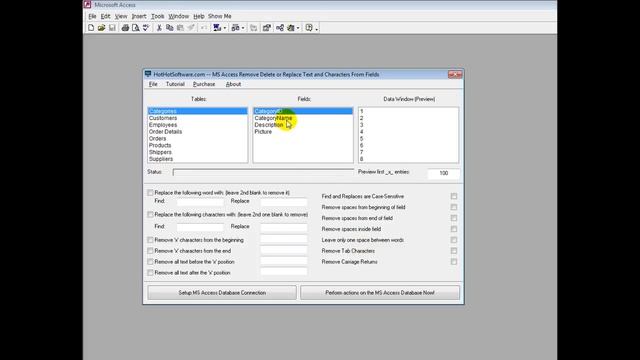Screen dimensions: 640x360
Task: Click the HotHotSoftware dialog title icon
Action: (148, 74)
